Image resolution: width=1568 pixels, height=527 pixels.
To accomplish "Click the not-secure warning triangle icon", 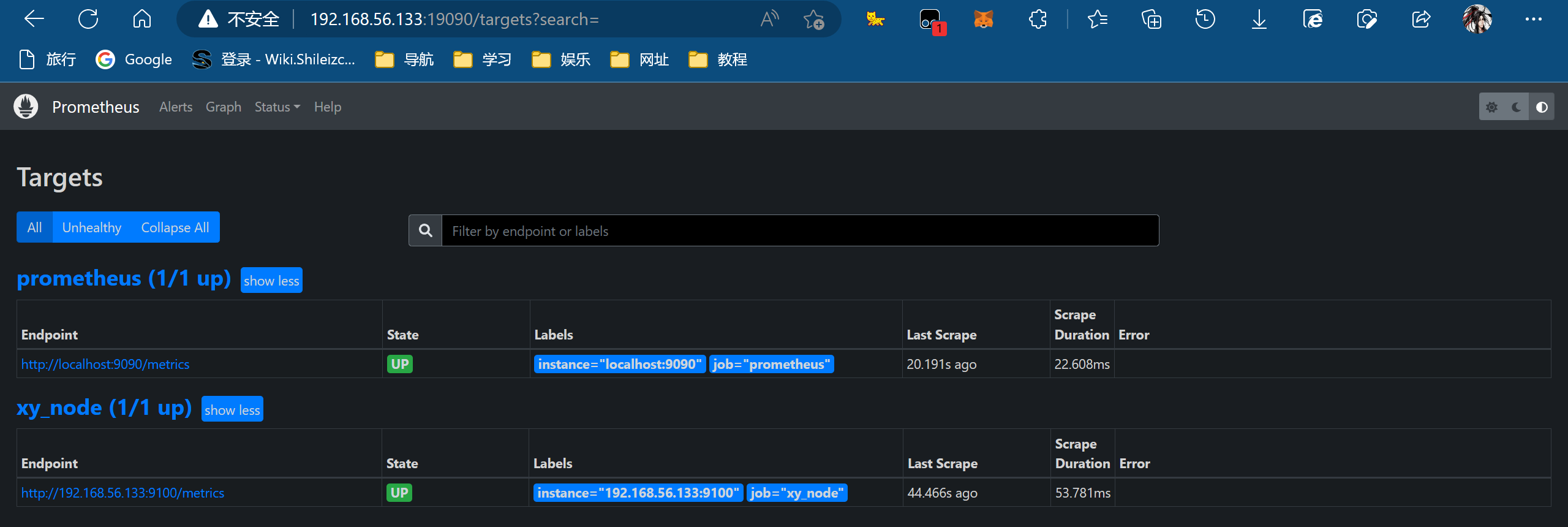I will click(x=208, y=20).
